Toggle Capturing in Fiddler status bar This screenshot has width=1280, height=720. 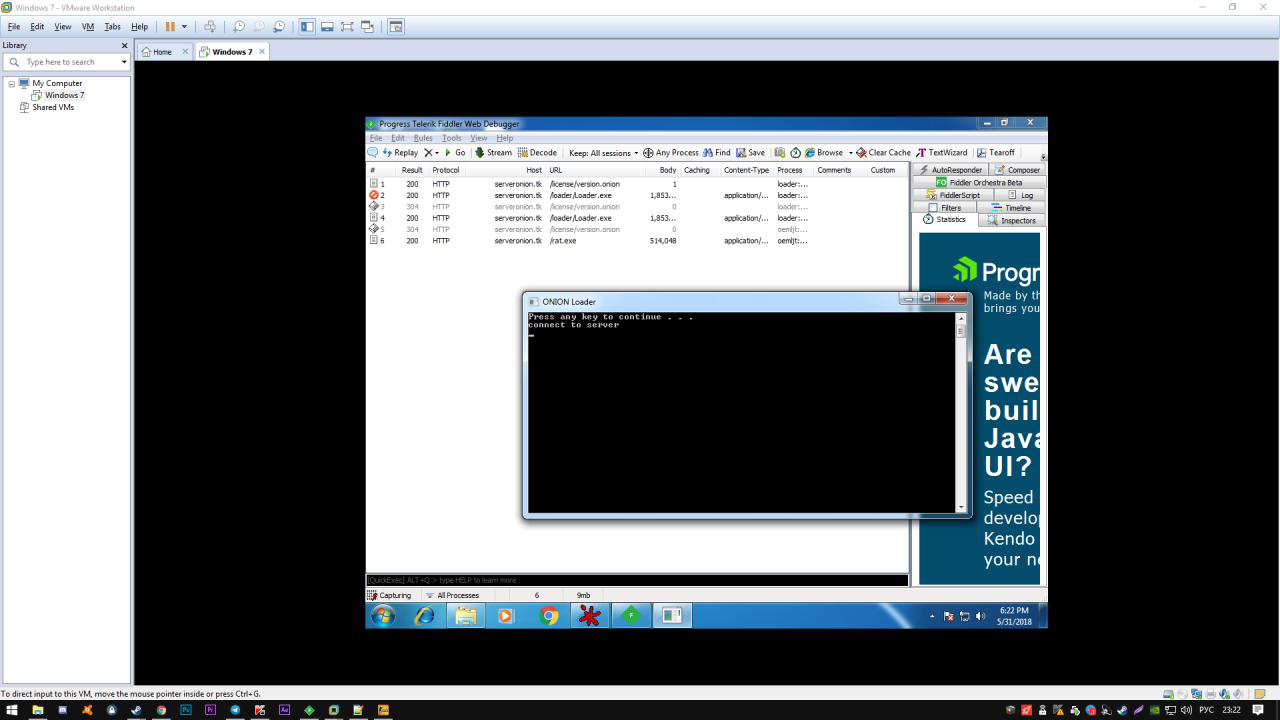point(390,595)
